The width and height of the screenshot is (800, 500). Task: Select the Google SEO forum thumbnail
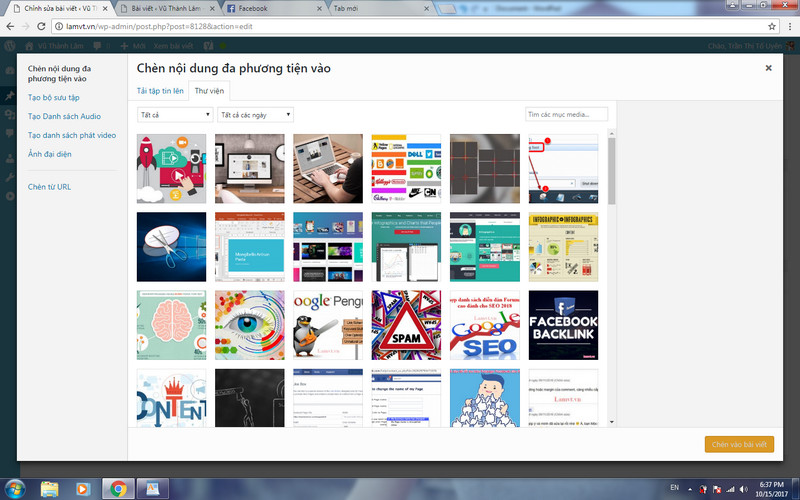[485, 325]
